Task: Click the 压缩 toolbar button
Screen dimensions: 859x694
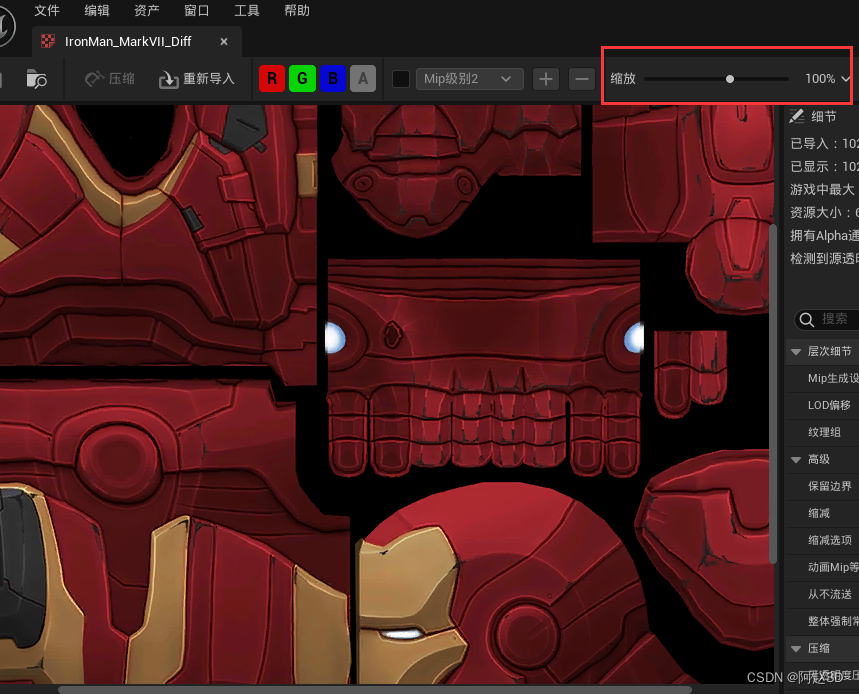Action: click(110, 79)
